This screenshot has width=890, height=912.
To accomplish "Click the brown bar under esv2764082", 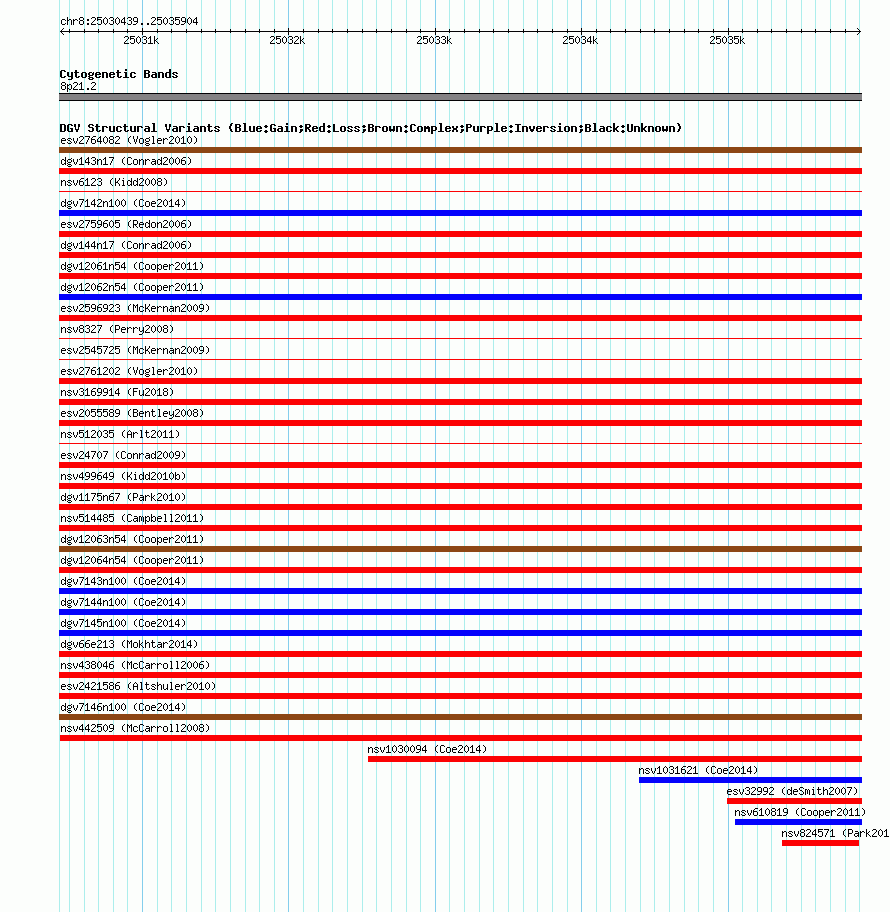I will 460,150.
